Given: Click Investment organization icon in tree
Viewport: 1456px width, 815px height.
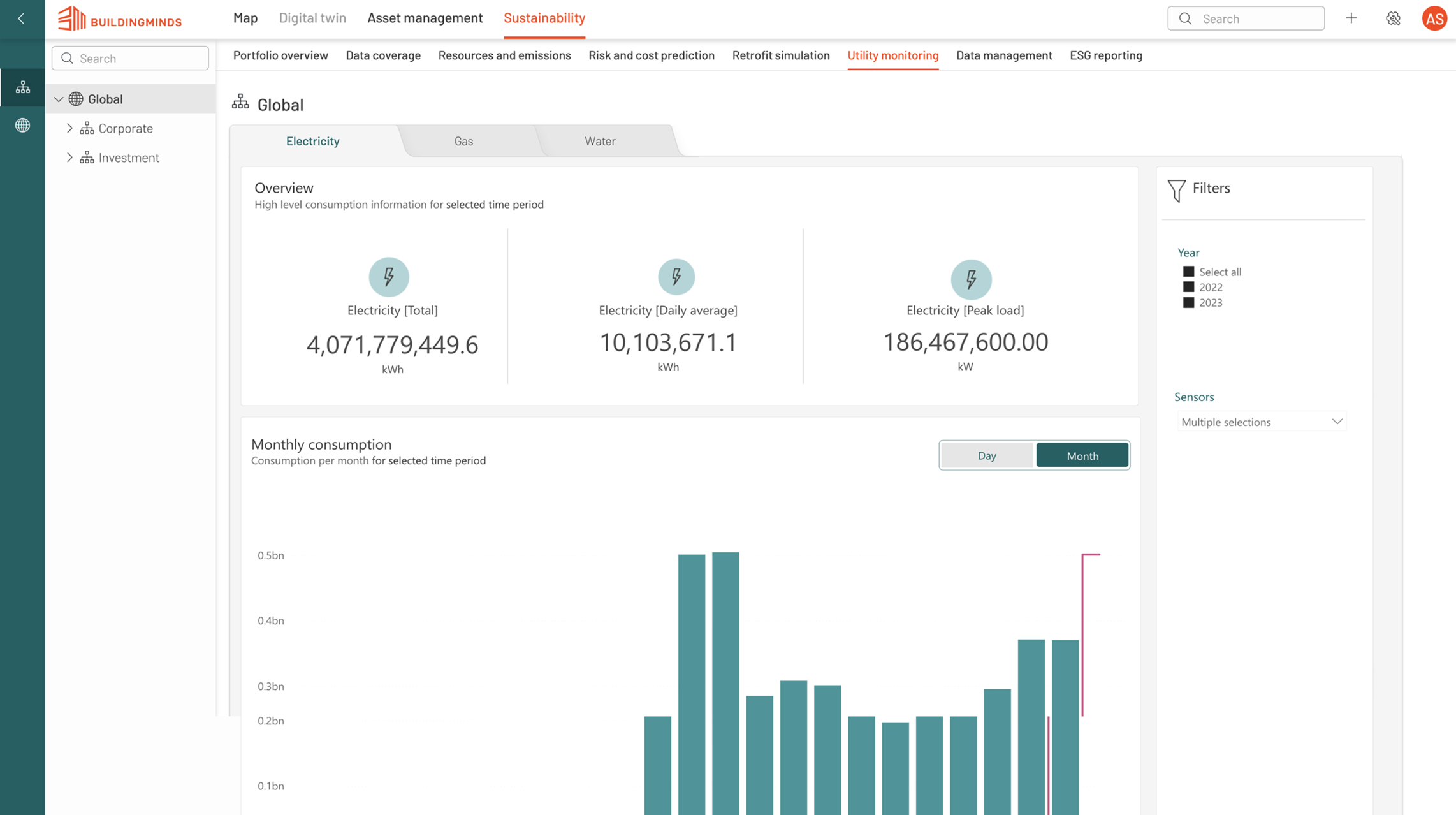Looking at the screenshot, I should (87, 158).
